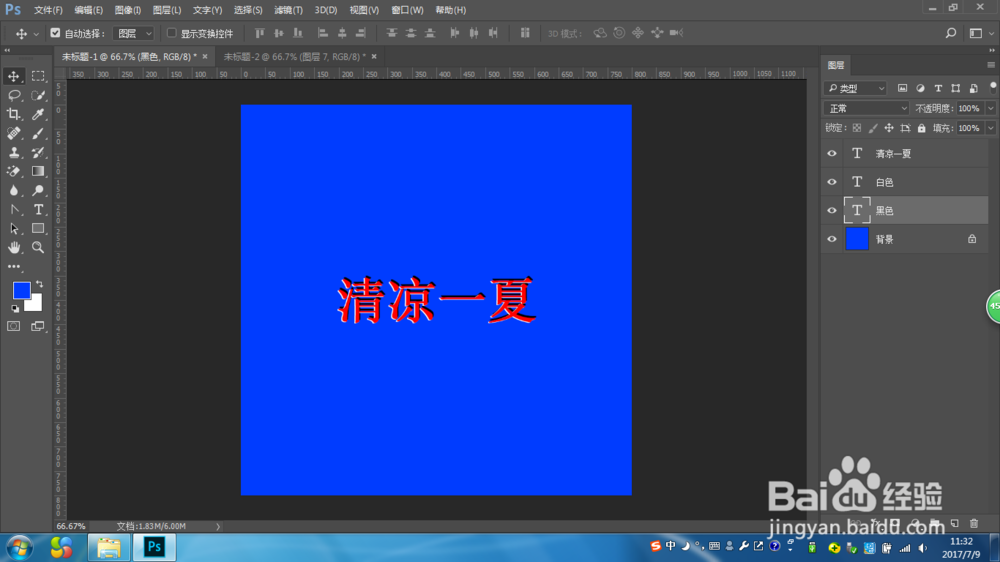Swap foreground and background colors
Screen dimensions: 1000x562
click(40, 284)
